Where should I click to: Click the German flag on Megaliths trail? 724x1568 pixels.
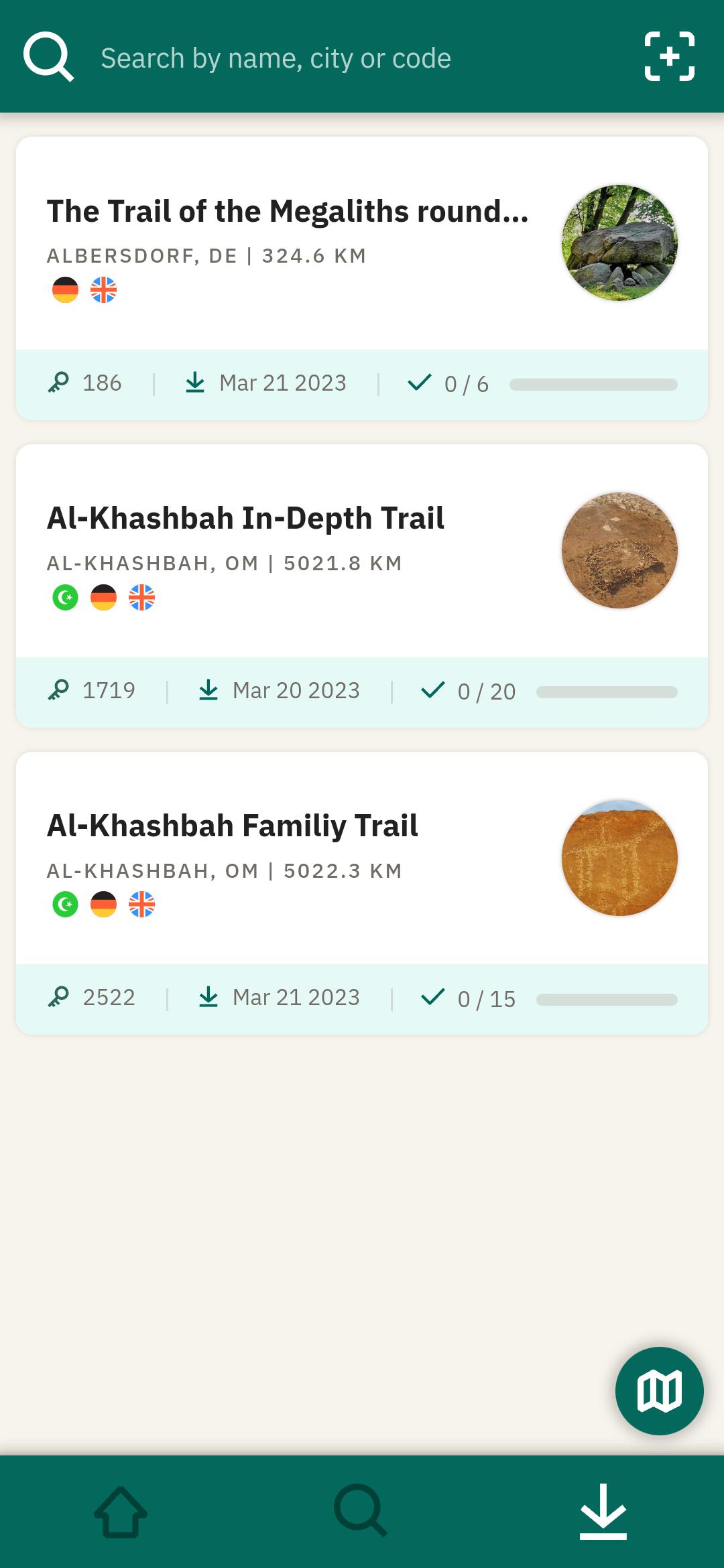(x=65, y=290)
